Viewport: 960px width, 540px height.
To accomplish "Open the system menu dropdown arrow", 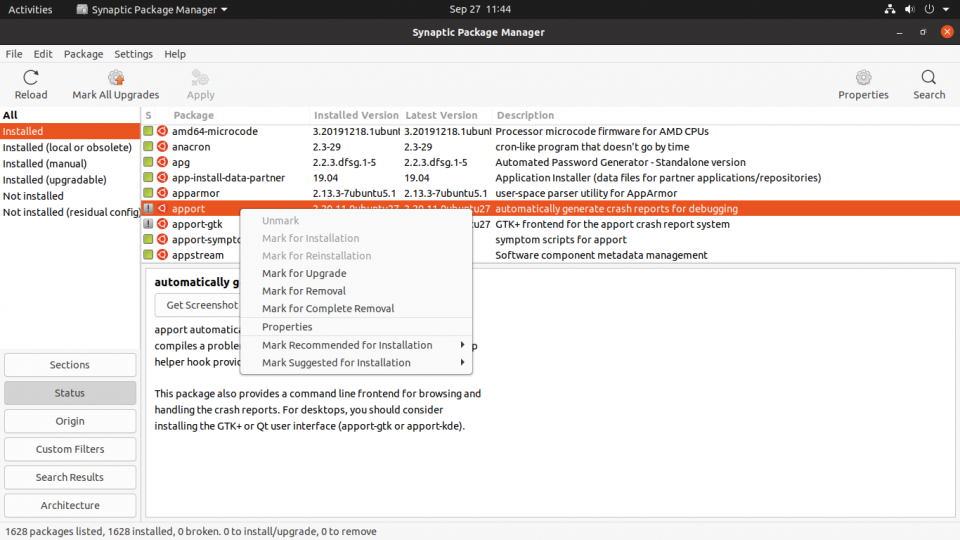I will point(946,9).
